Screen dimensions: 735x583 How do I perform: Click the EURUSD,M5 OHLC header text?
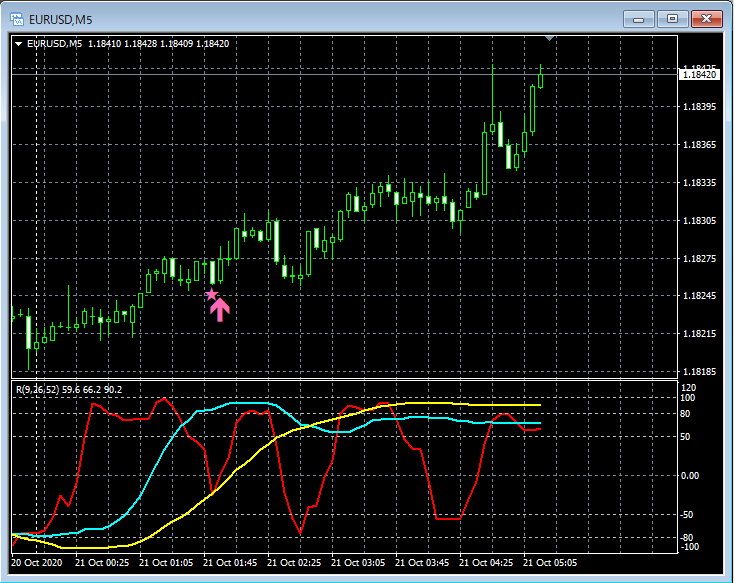pos(128,44)
